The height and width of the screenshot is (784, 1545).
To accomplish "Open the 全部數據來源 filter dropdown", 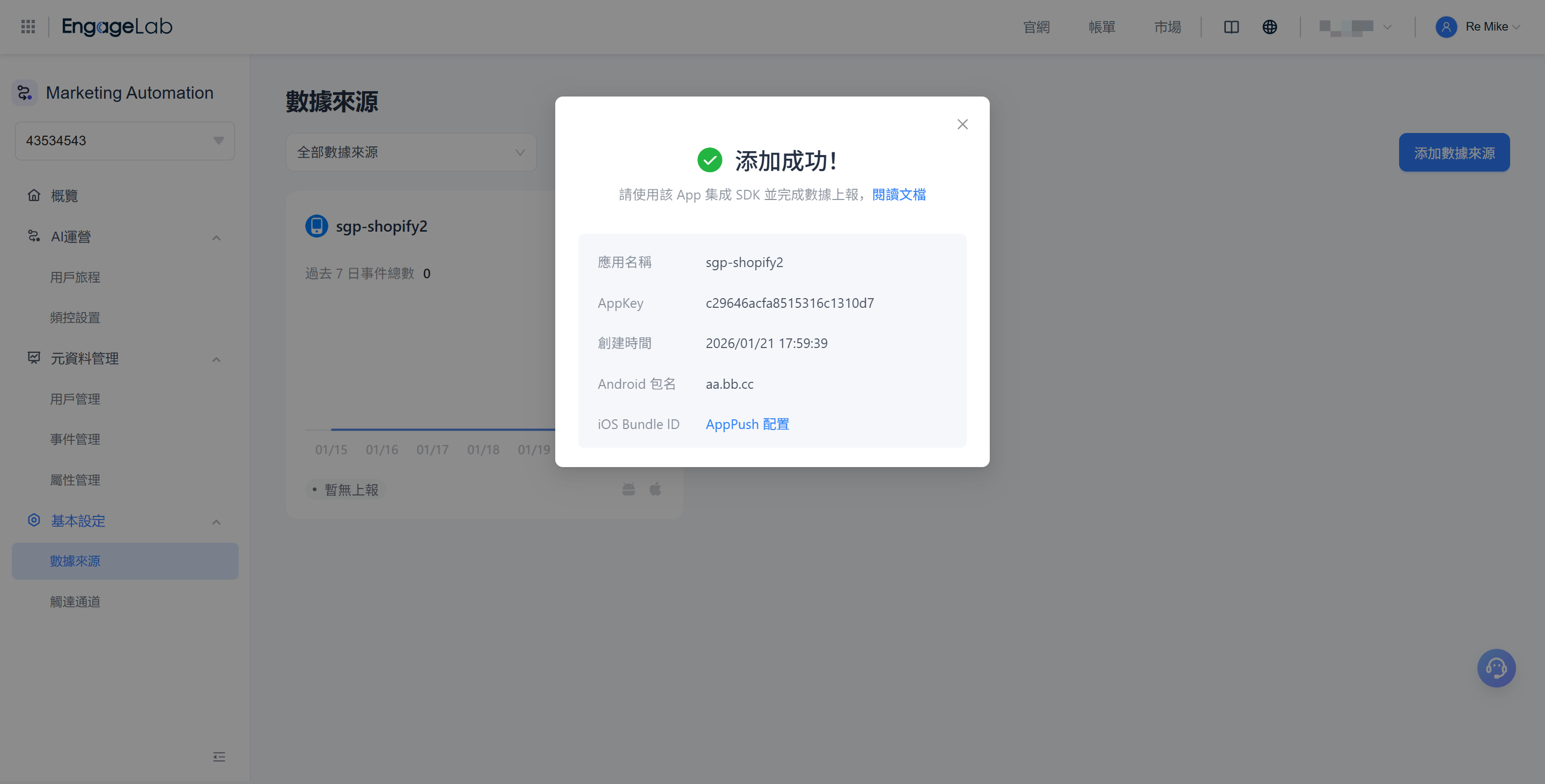I will click(x=410, y=152).
